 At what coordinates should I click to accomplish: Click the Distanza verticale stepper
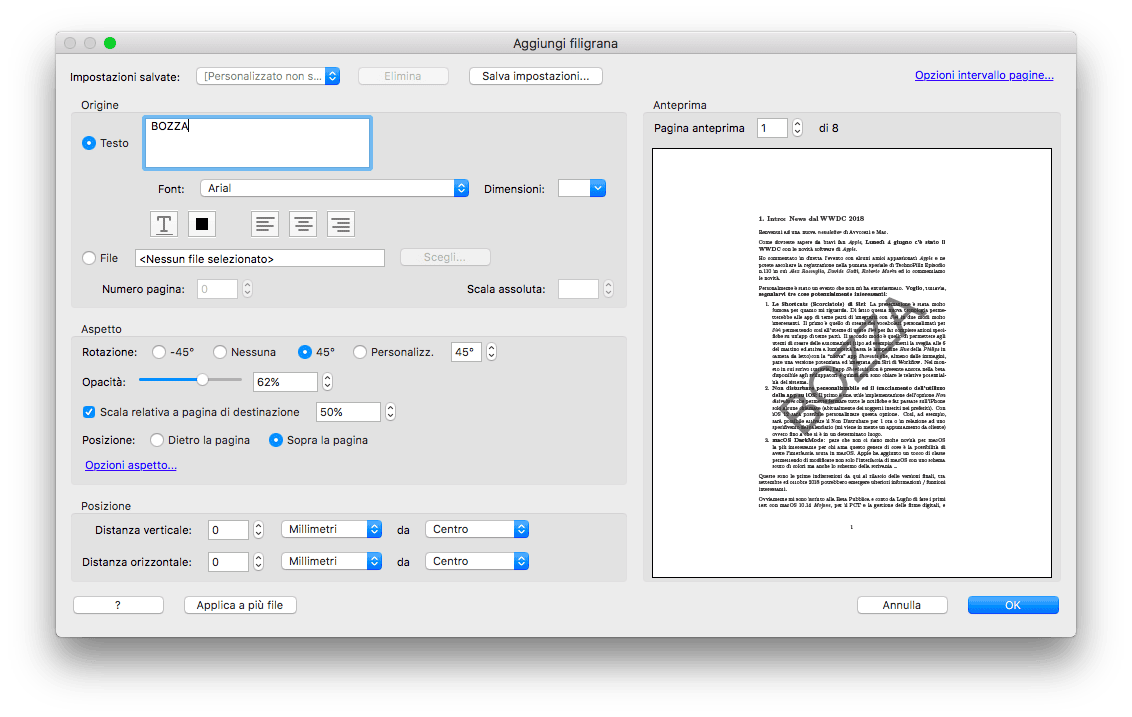pos(258,530)
